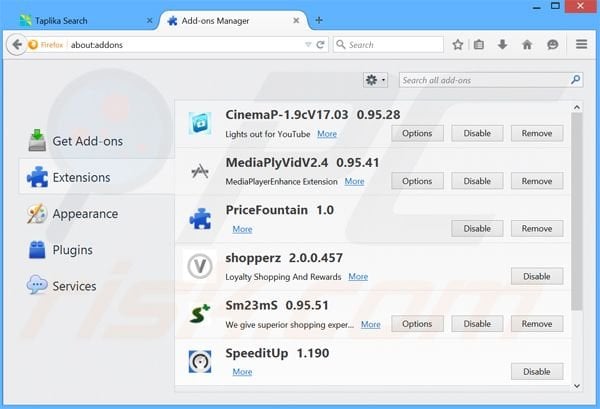
Task: Disable the PriceFountain extension
Action: tap(477, 228)
